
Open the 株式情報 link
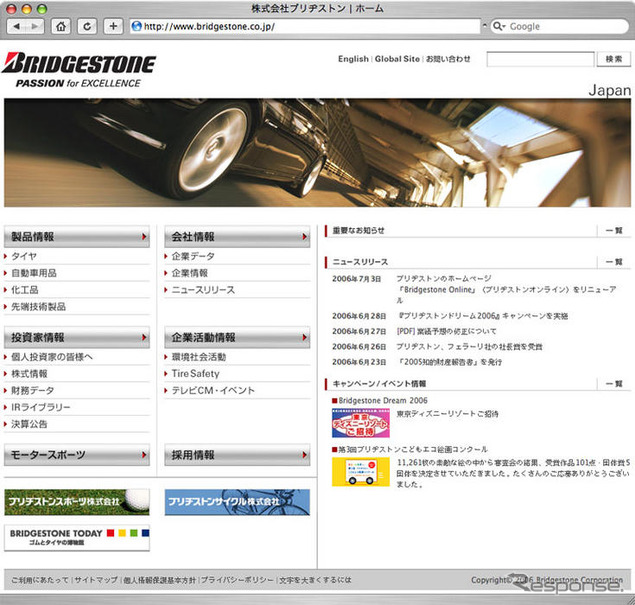(x=29, y=374)
